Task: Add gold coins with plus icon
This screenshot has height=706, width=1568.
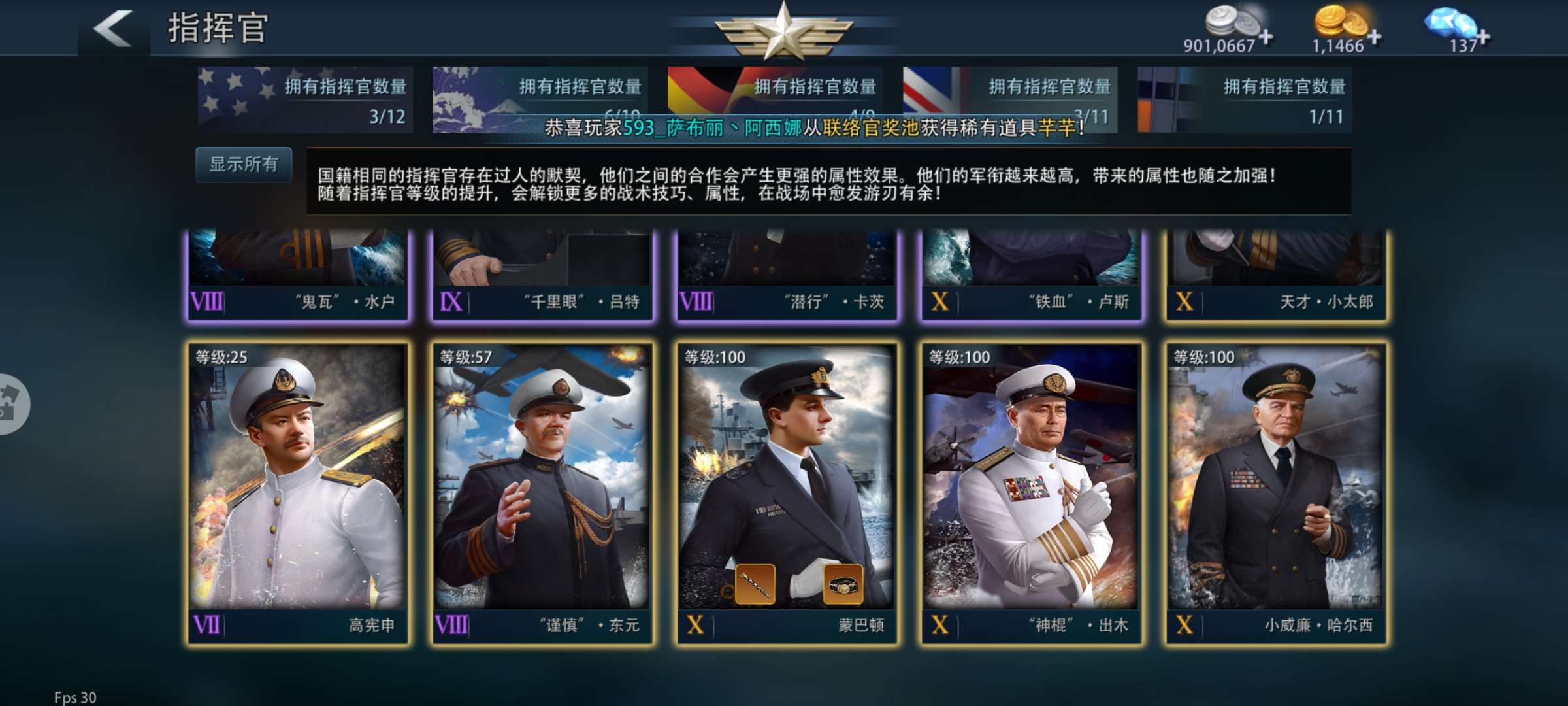Action: [x=1375, y=37]
